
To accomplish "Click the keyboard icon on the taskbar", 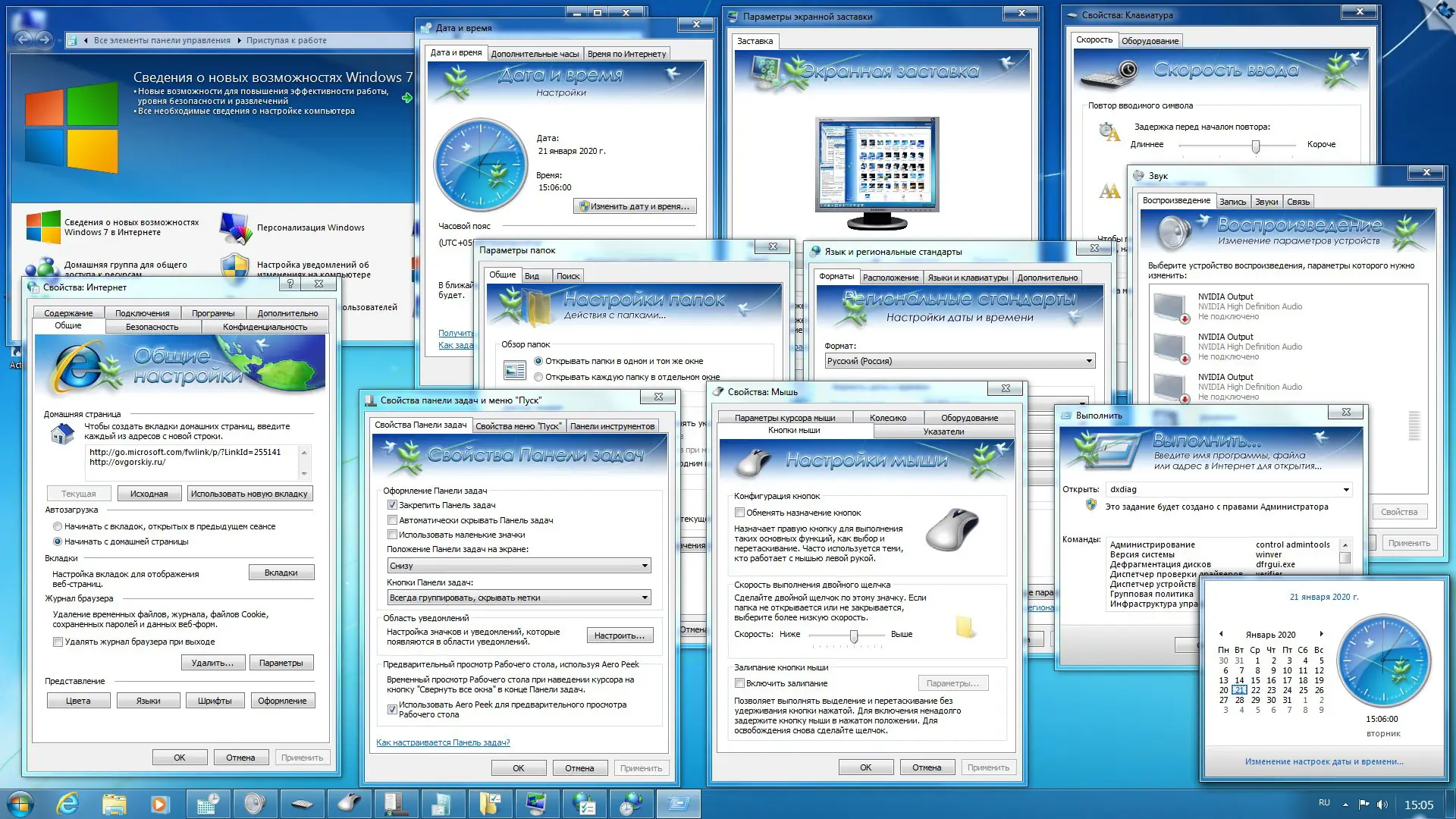I will pos(302,803).
